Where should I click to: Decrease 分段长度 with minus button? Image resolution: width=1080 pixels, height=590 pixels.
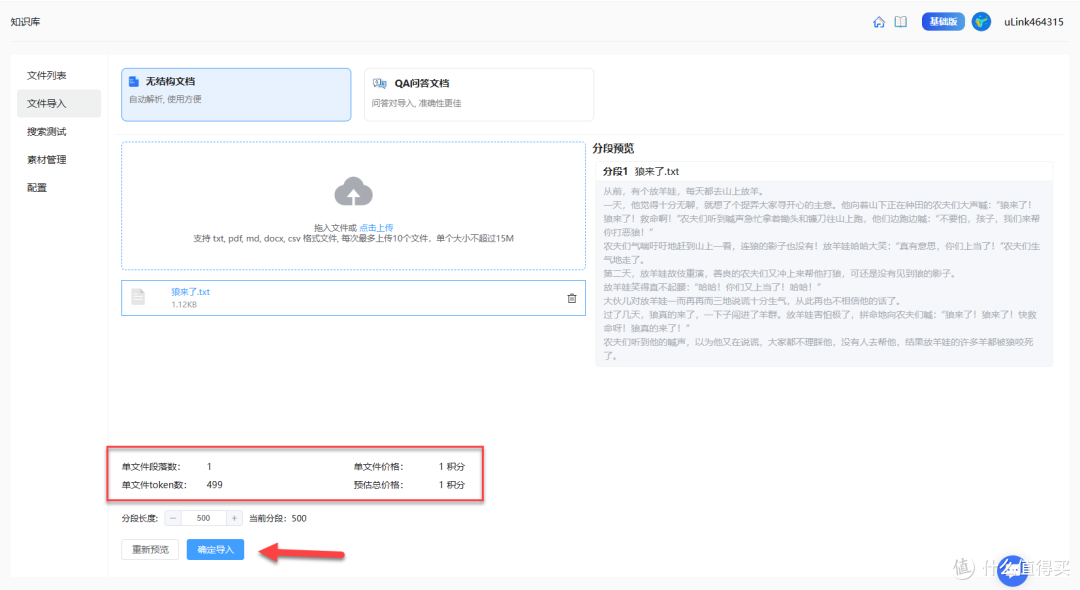173,518
